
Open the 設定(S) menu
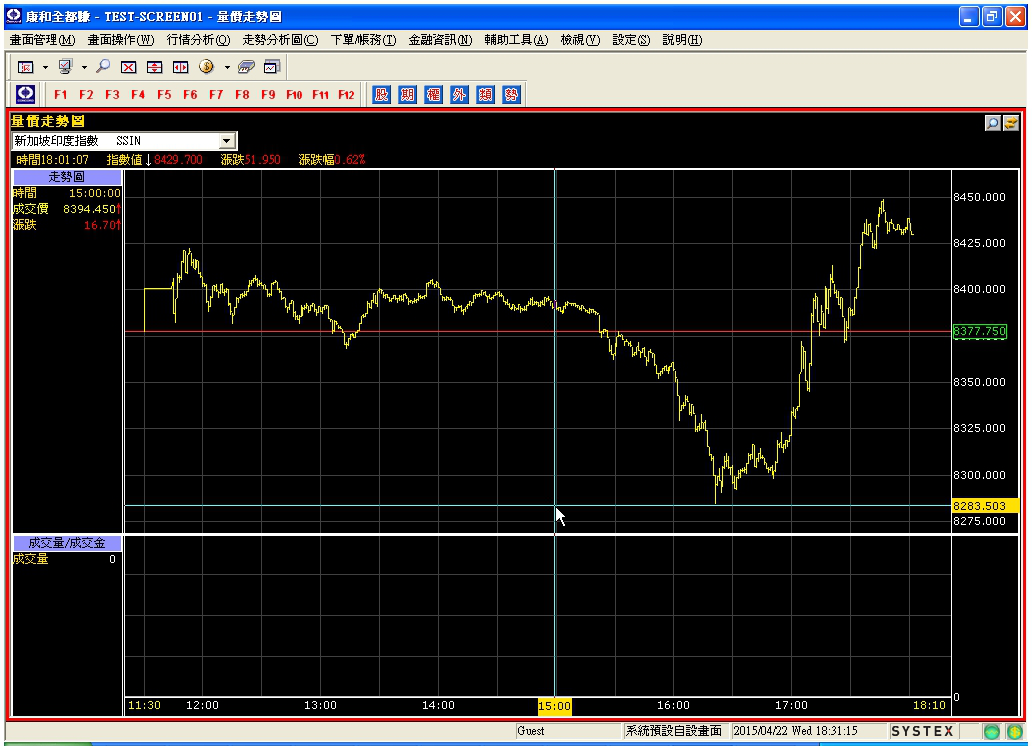[631, 40]
